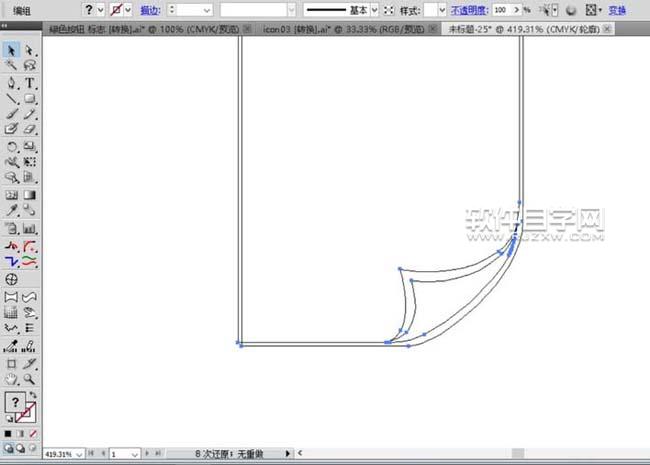Screen dimensions: 650x465
Task: Select the Rotate tool
Action: click(12, 146)
